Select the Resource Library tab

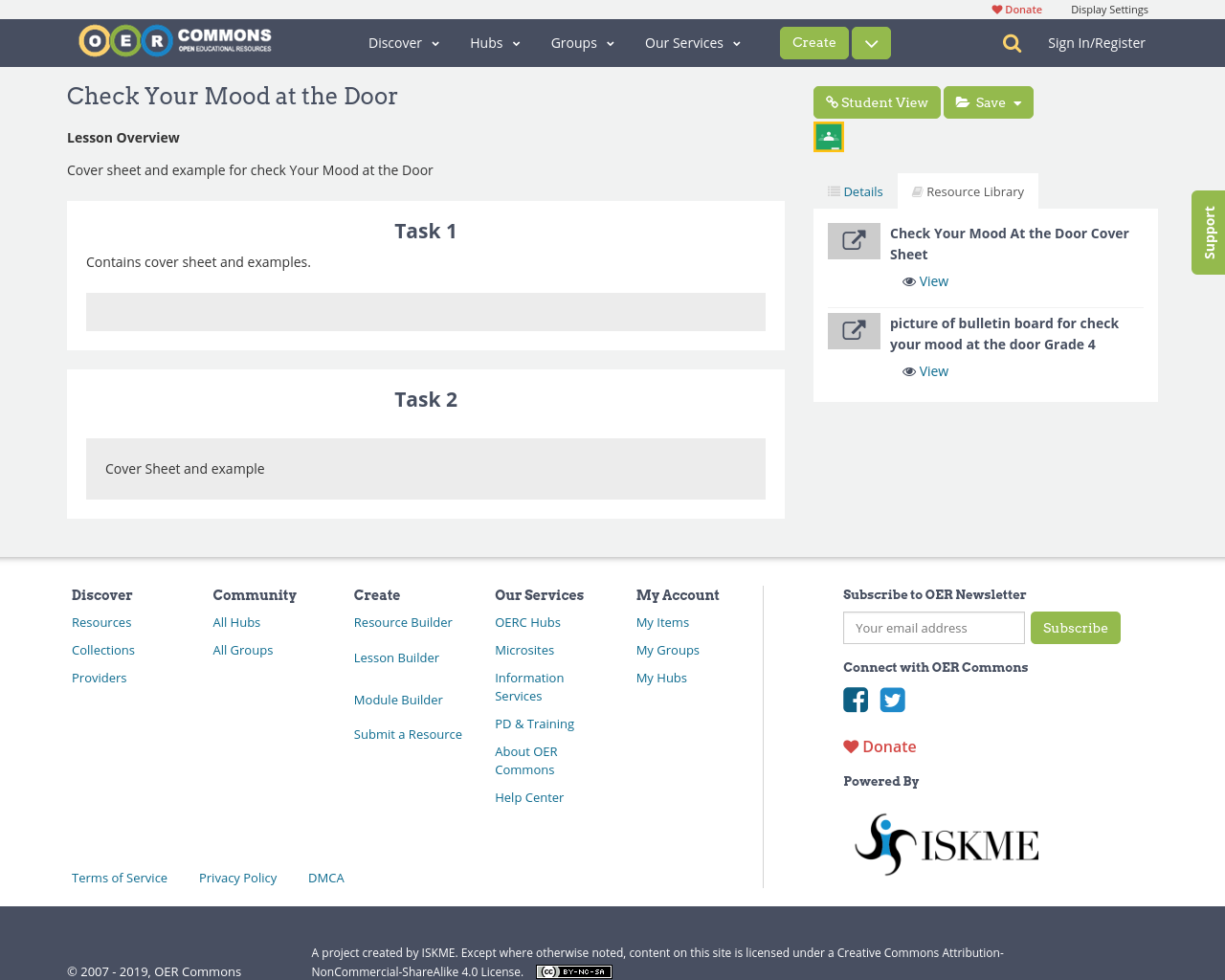[x=968, y=191]
